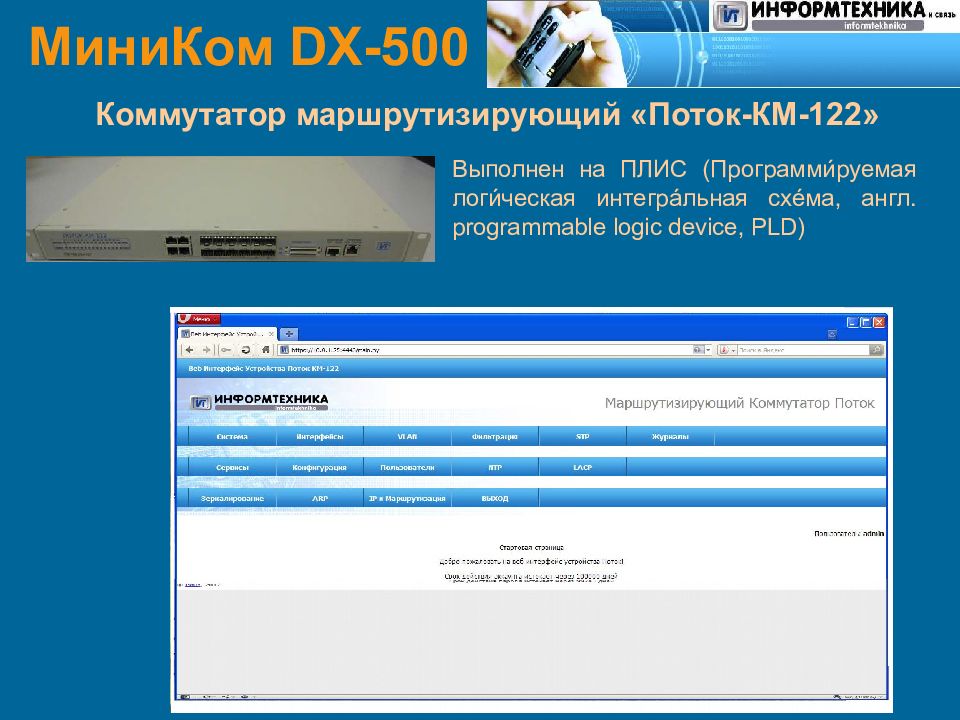Close the web interface browser tab

[x=271, y=334]
